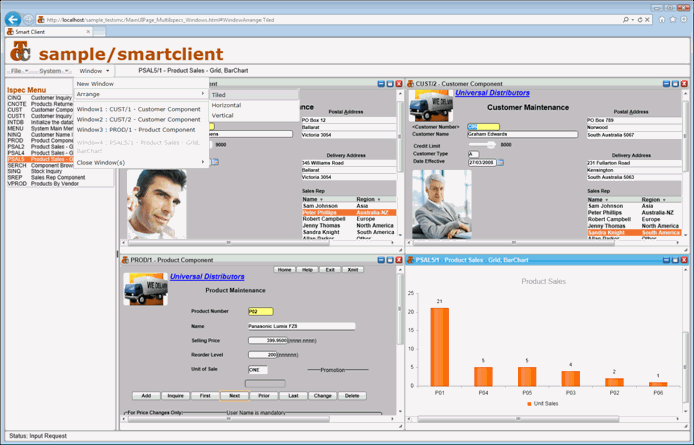
Task: Choose Horizontal from Arrange submenu
Action: coord(226,105)
